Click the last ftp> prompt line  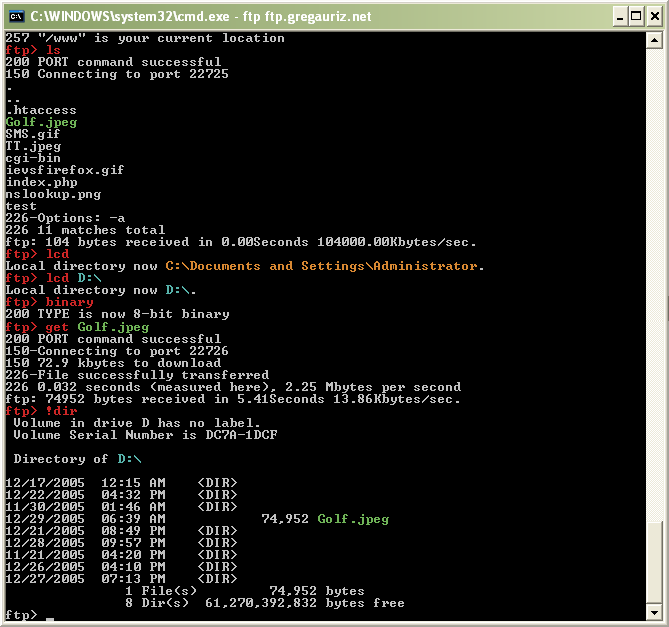point(24,615)
